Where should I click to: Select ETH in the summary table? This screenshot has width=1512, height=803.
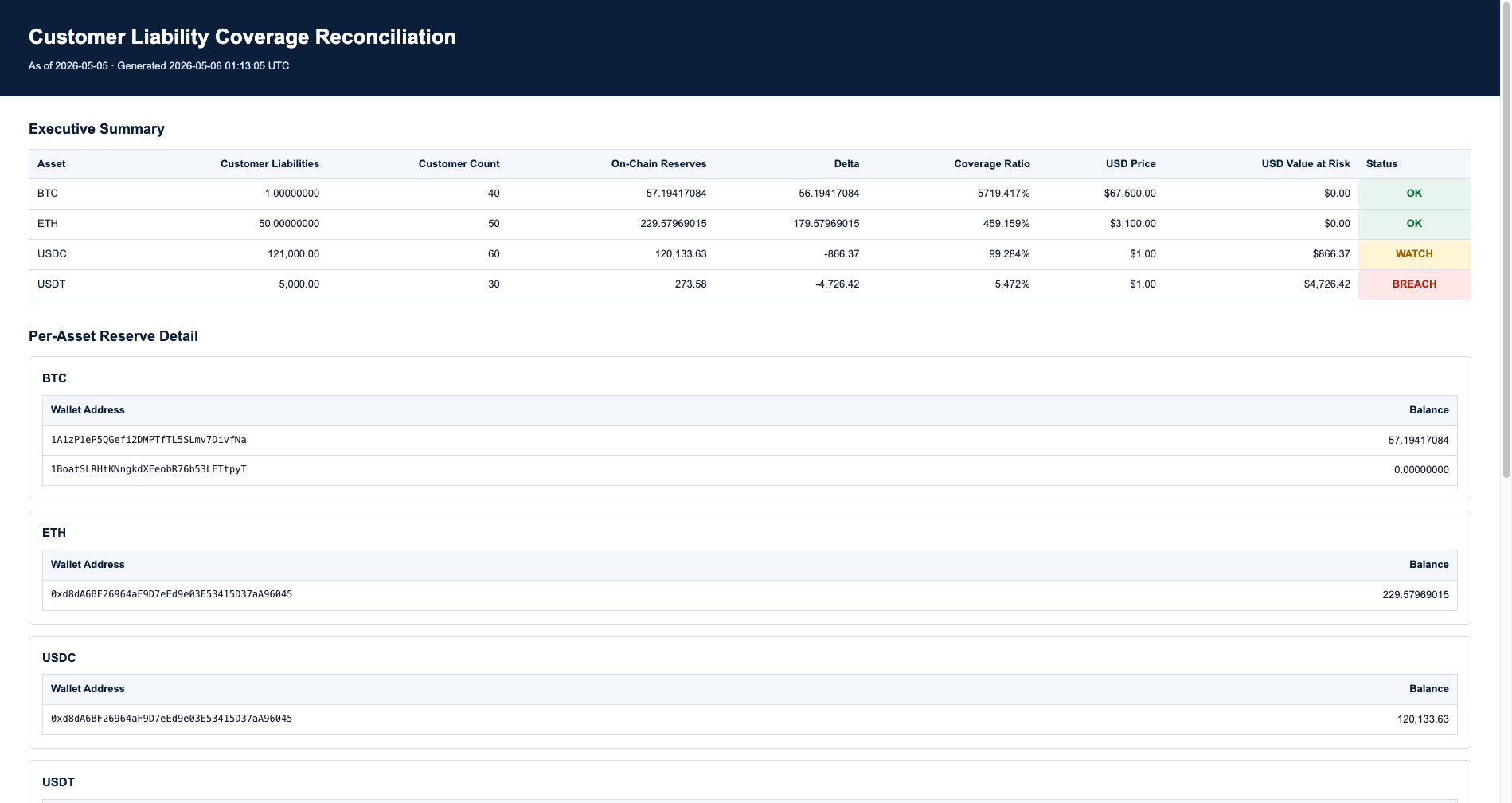pos(48,224)
